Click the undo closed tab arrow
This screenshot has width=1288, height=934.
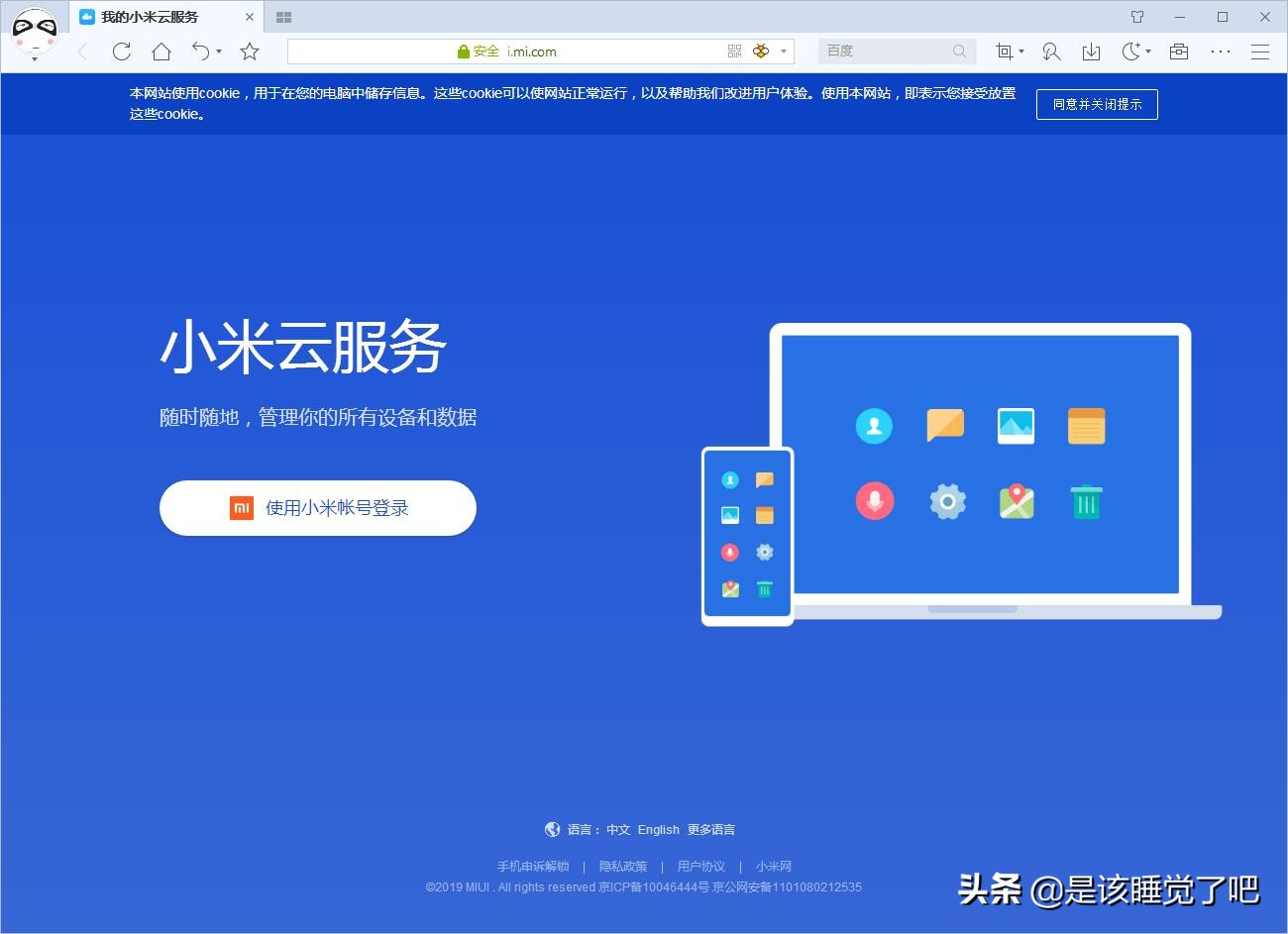(x=201, y=52)
